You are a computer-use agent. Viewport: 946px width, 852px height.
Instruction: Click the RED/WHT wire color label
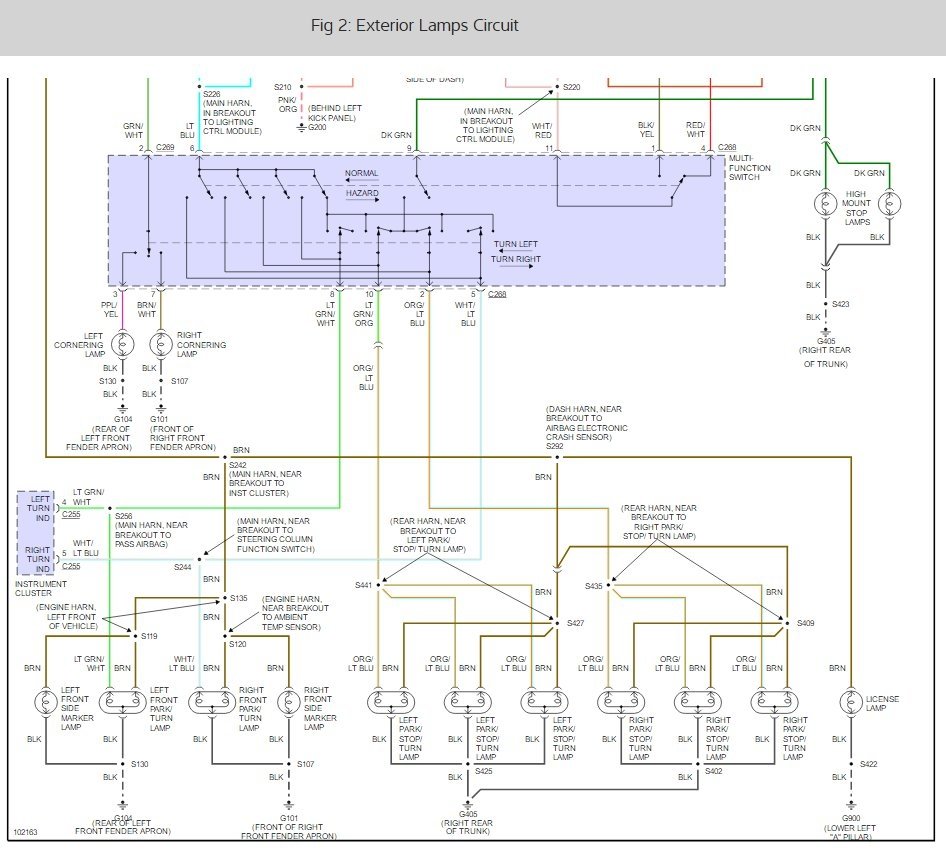(695, 130)
